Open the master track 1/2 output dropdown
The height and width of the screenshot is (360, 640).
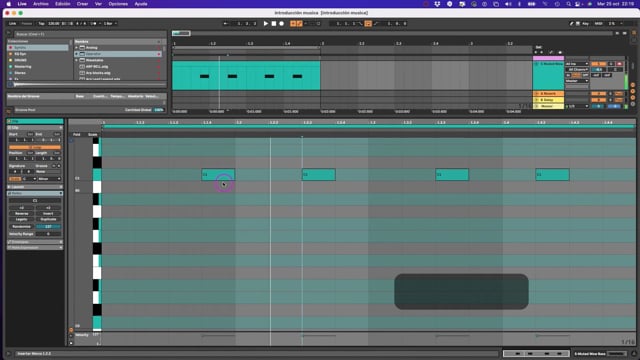577,106
